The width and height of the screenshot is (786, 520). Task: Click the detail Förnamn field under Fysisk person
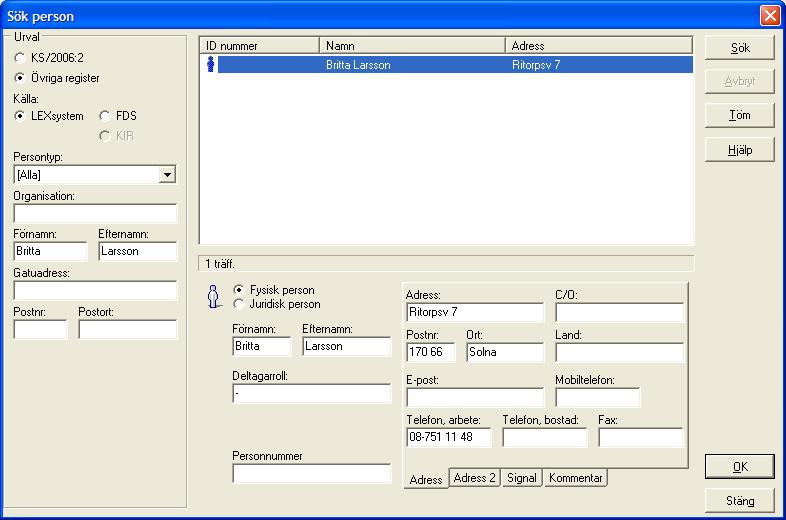pos(262,346)
